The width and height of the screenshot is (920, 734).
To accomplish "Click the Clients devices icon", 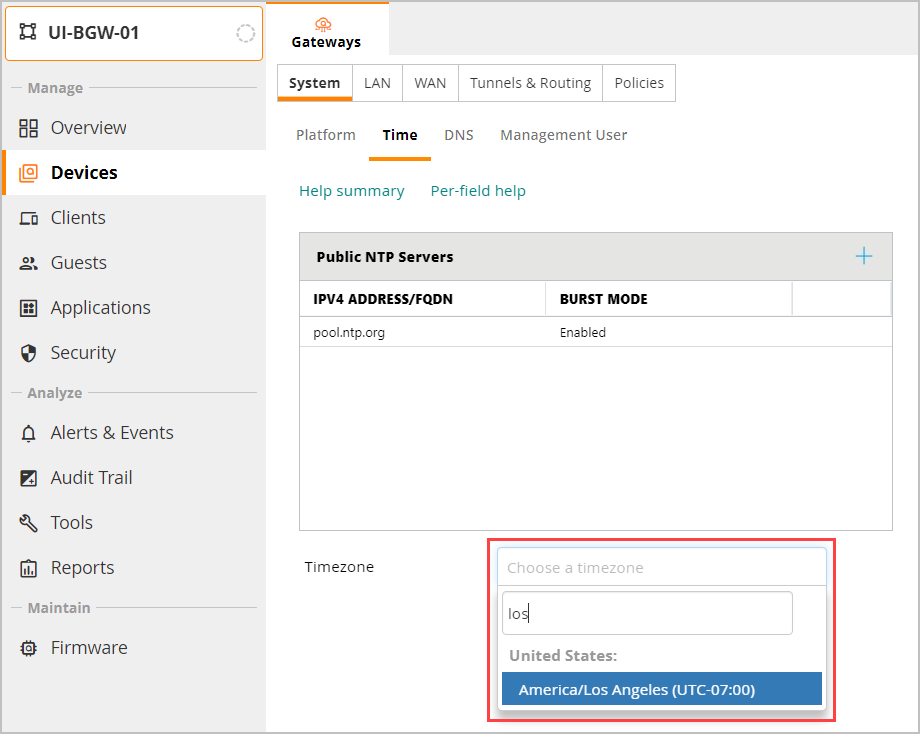I will click(x=29, y=218).
